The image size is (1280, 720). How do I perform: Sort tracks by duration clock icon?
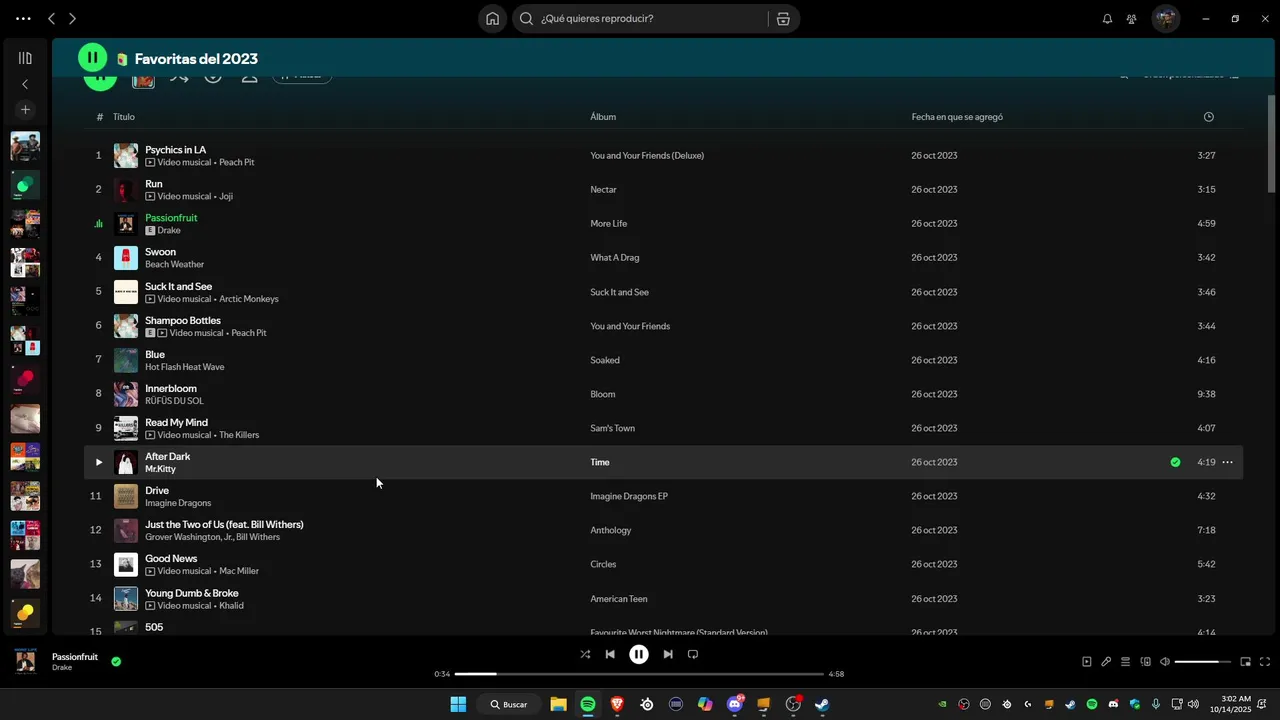pos(1208,117)
